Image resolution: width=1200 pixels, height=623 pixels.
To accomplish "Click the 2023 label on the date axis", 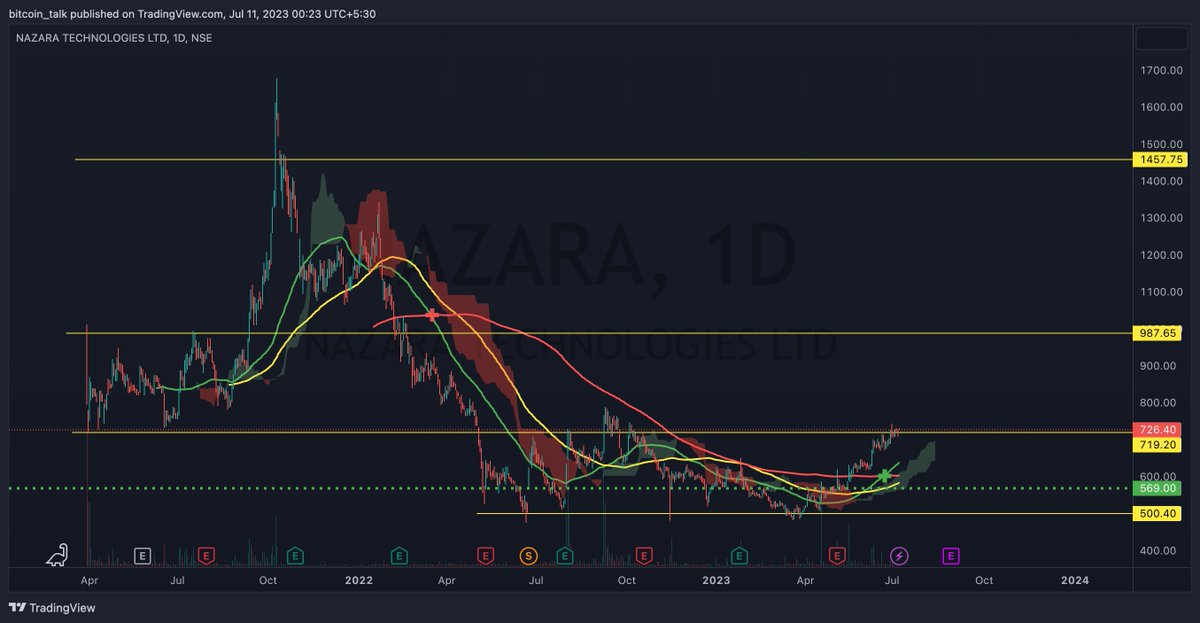I will click(717, 580).
